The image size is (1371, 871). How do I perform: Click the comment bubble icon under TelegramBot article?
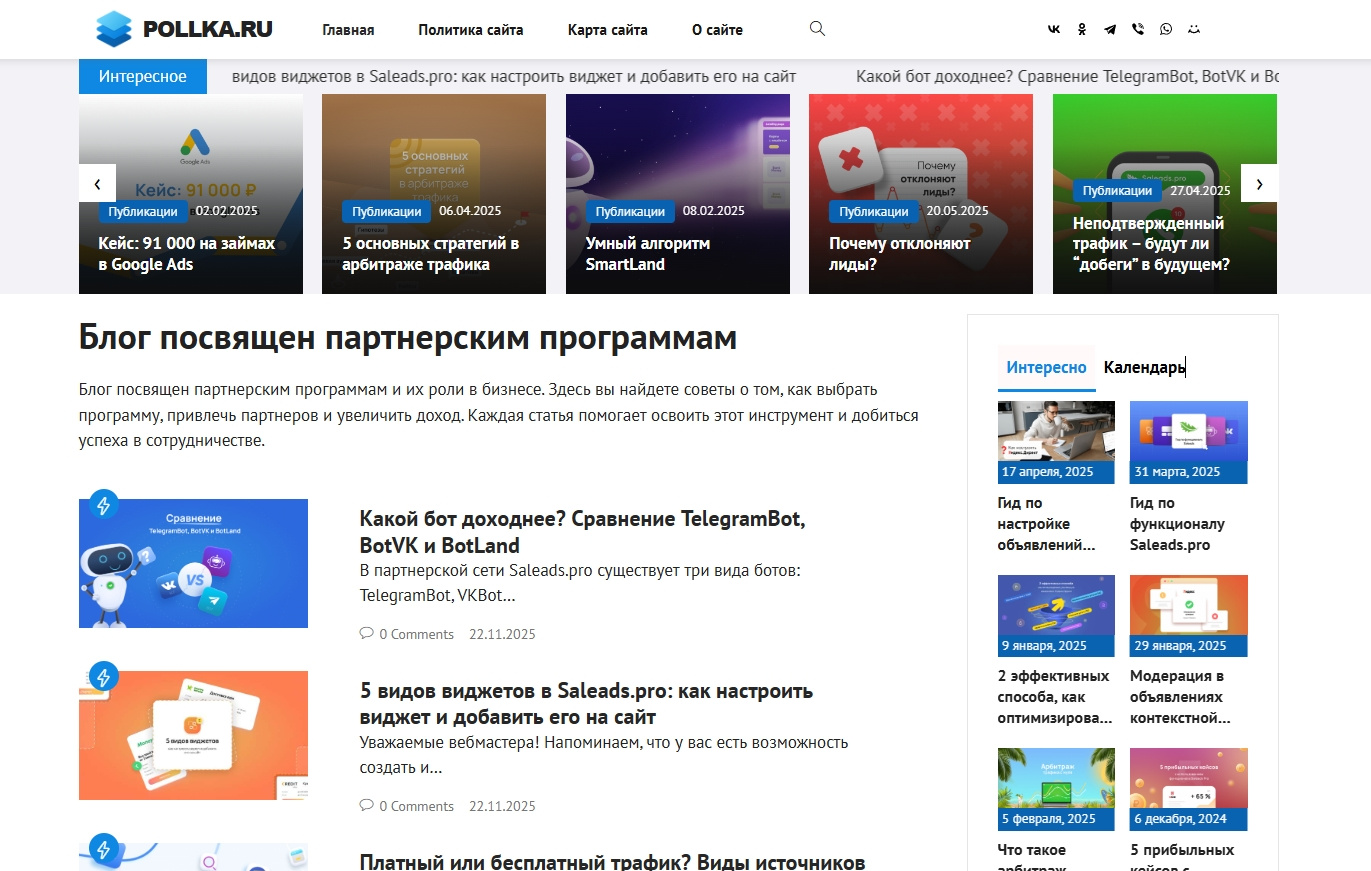coord(366,634)
